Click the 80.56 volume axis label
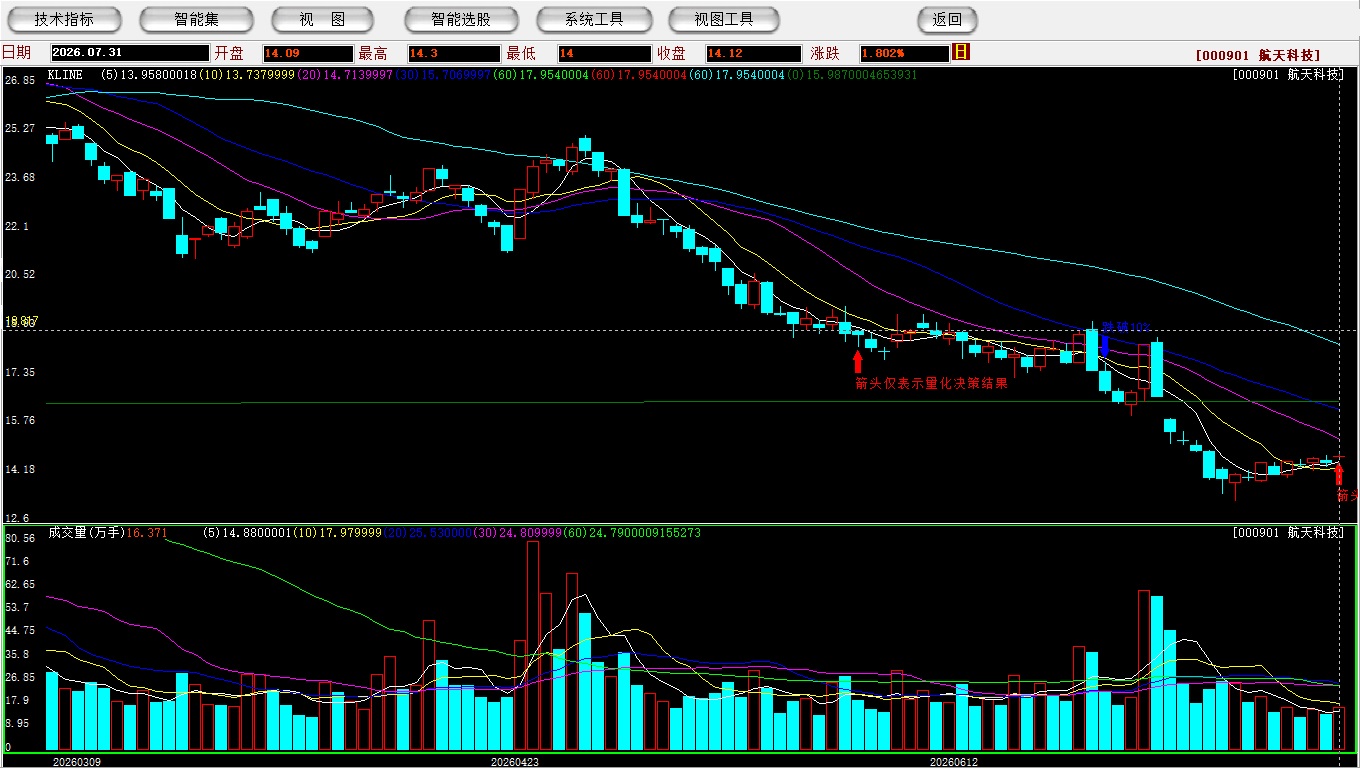The image size is (1360, 768). pos(20,538)
